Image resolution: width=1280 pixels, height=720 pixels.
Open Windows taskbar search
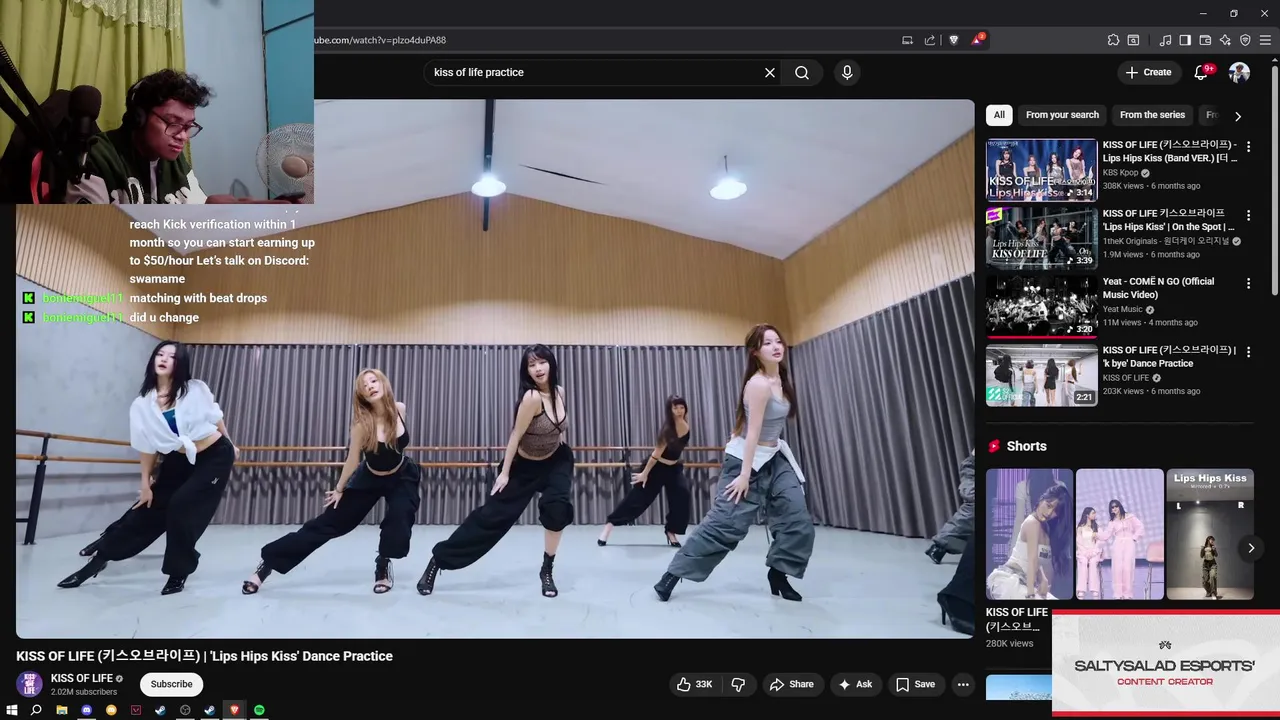[36, 710]
